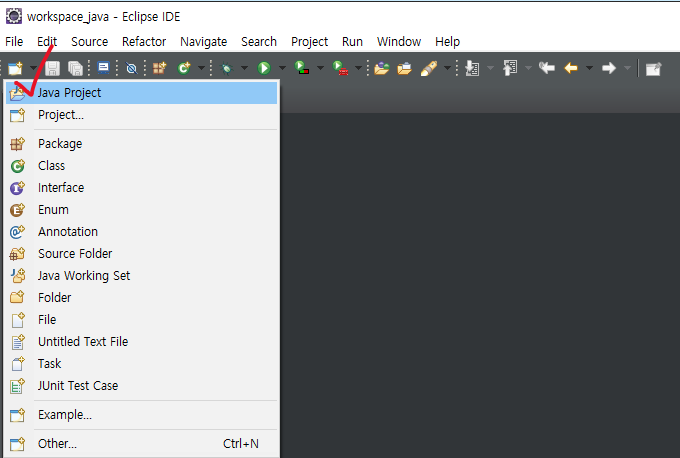Open dropdown arrow beside Back arrow
Image resolution: width=680 pixels, height=458 pixels.
[x=589, y=68]
